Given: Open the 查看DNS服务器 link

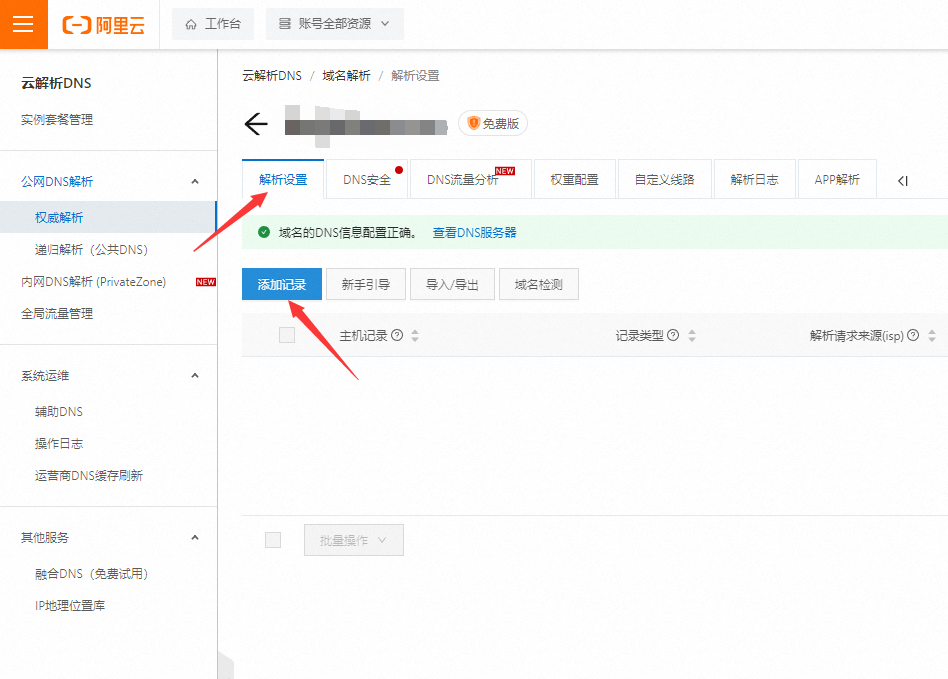Looking at the screenshot, I should coord(475,232).
